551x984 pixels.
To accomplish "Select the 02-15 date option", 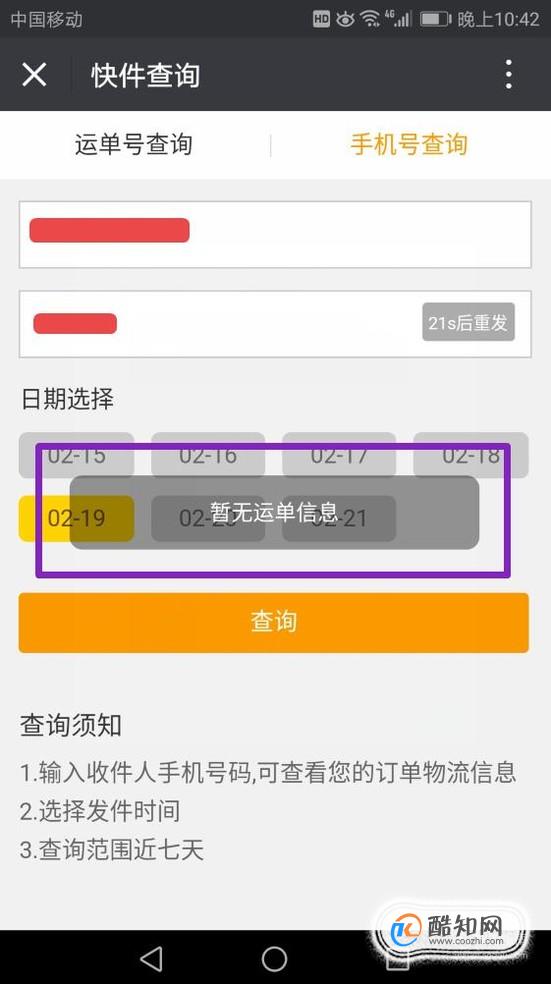I will point(77,455).
